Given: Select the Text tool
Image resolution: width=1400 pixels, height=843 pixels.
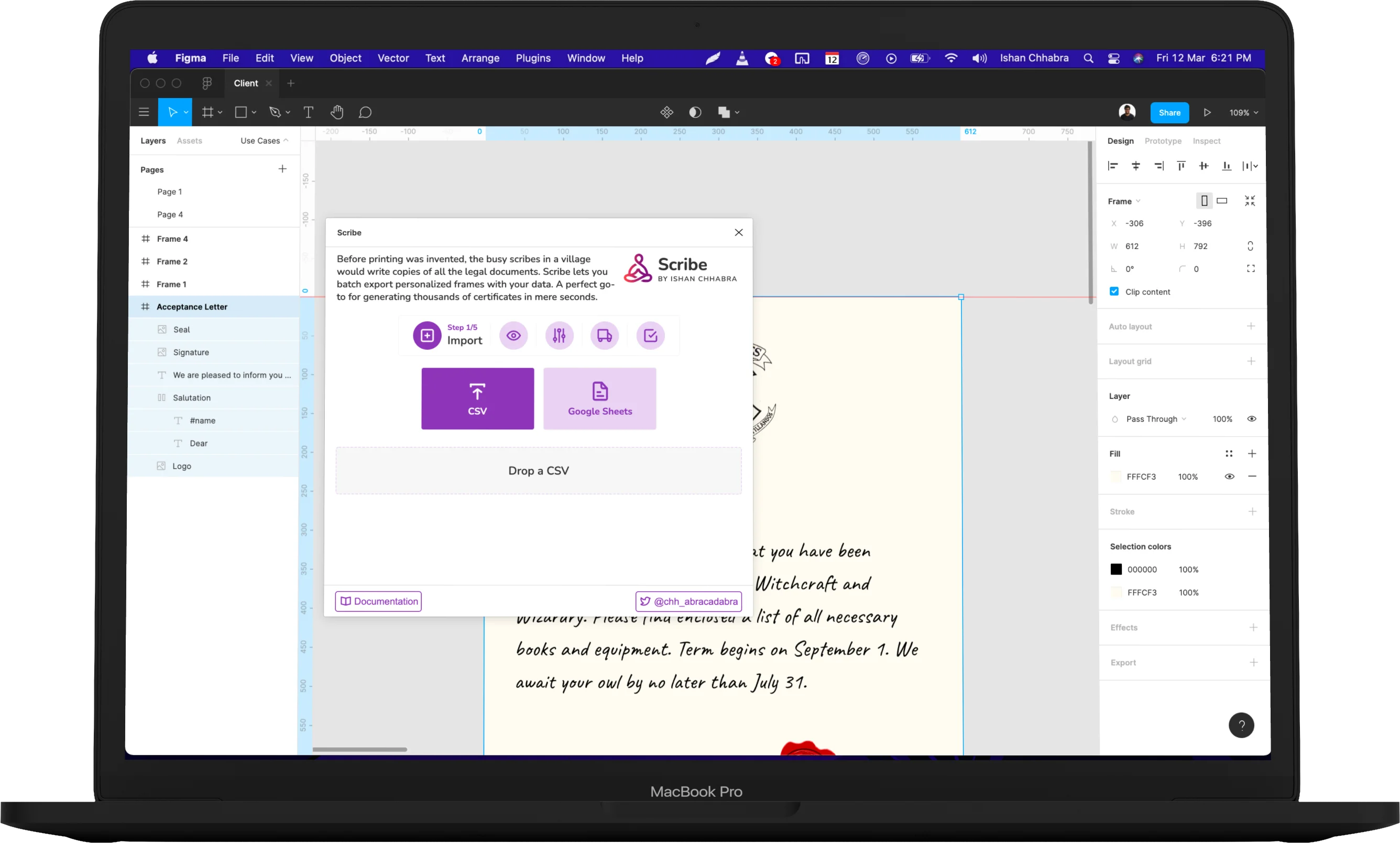Looking at the screenshot, I should click(308, 113).
